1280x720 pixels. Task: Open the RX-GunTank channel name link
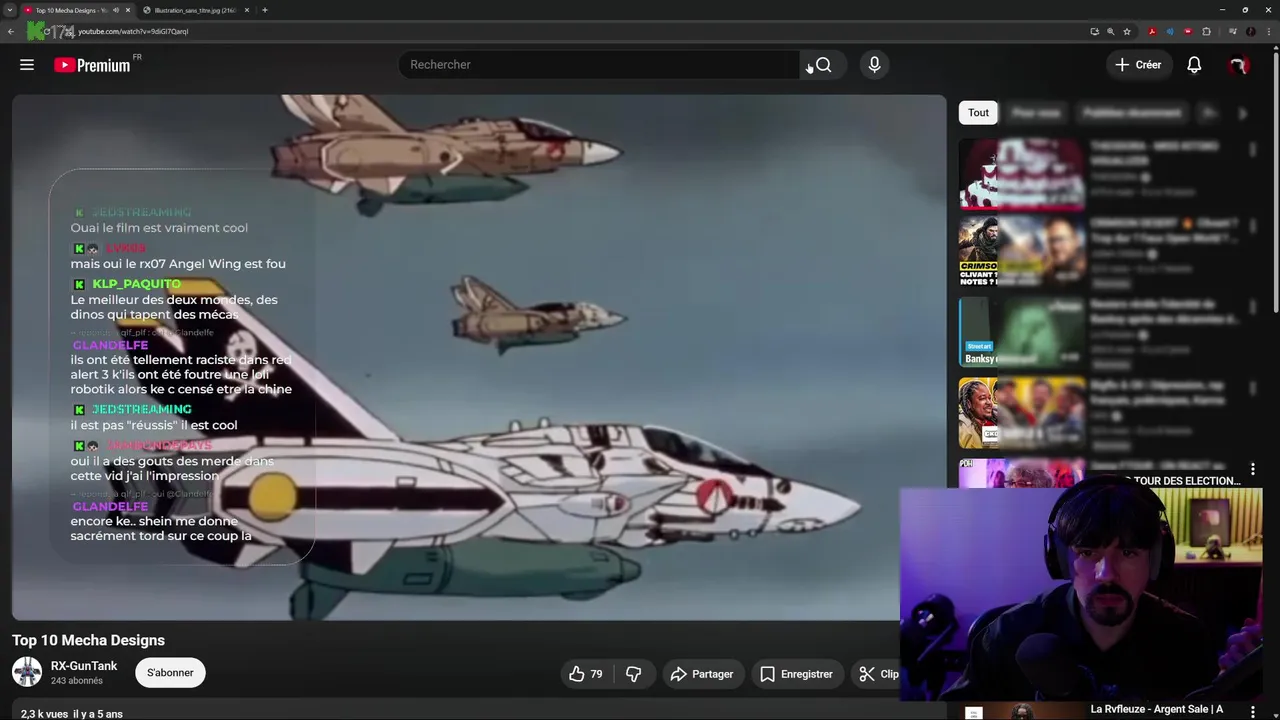pos(84,666)
